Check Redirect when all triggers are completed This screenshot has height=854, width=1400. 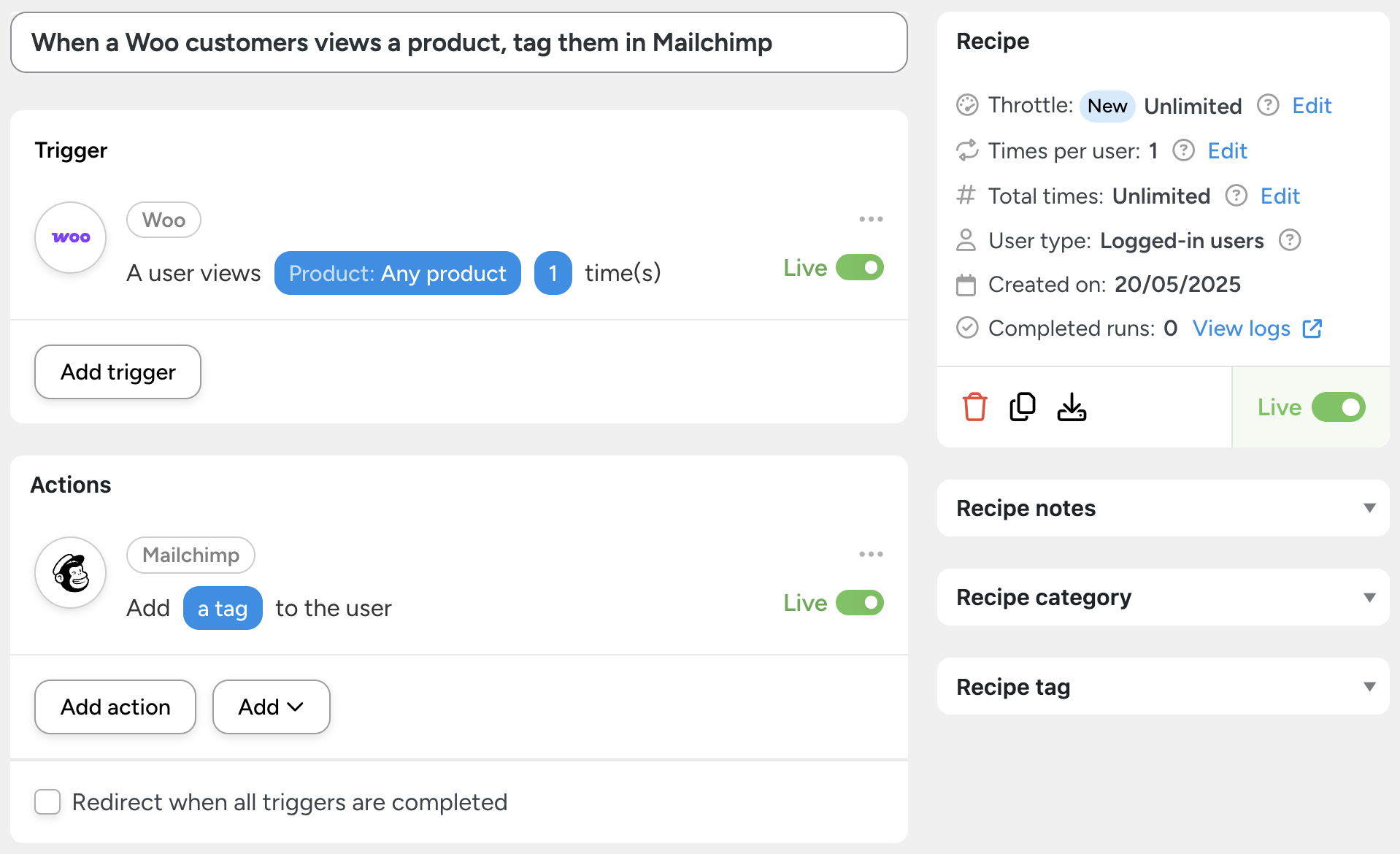(47, 802)
